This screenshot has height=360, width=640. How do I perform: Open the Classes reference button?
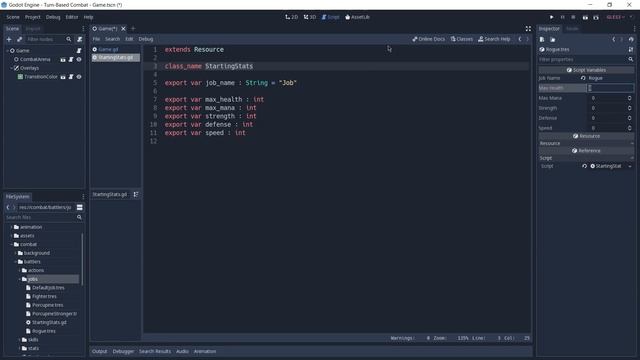click(x=462, y=39)
